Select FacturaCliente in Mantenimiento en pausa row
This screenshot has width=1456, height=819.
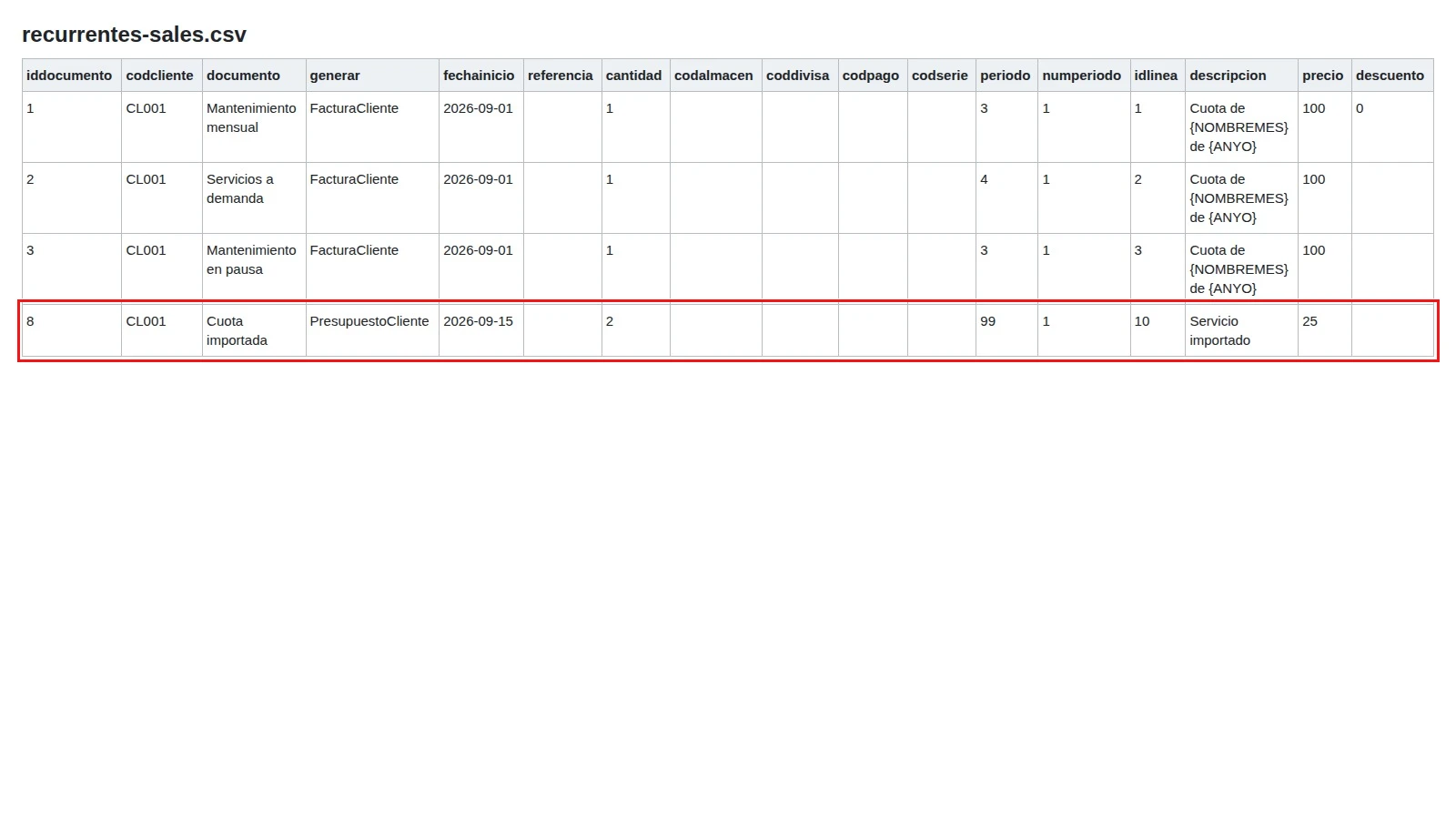372,269
